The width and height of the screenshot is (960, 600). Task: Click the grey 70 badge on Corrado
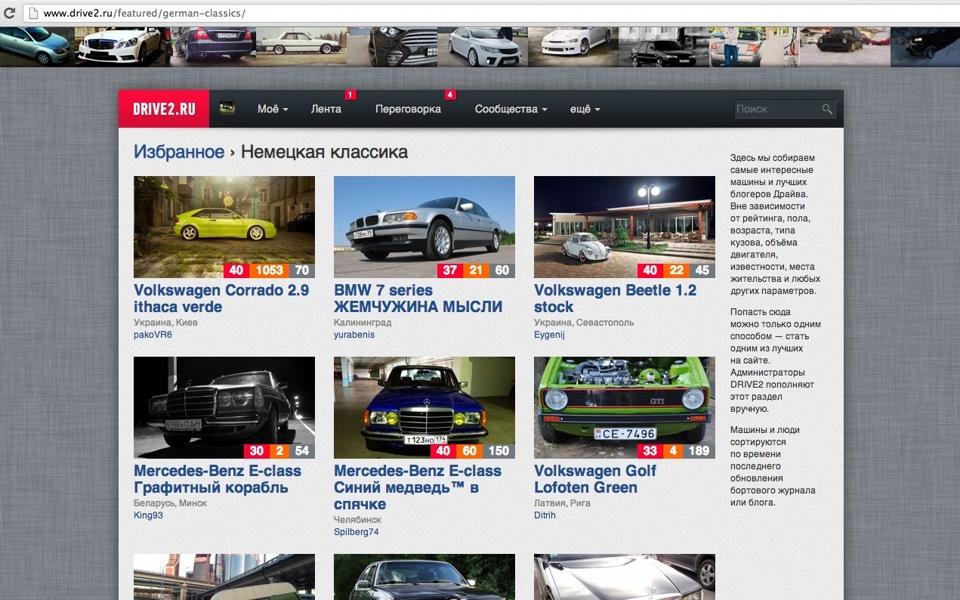302,270
